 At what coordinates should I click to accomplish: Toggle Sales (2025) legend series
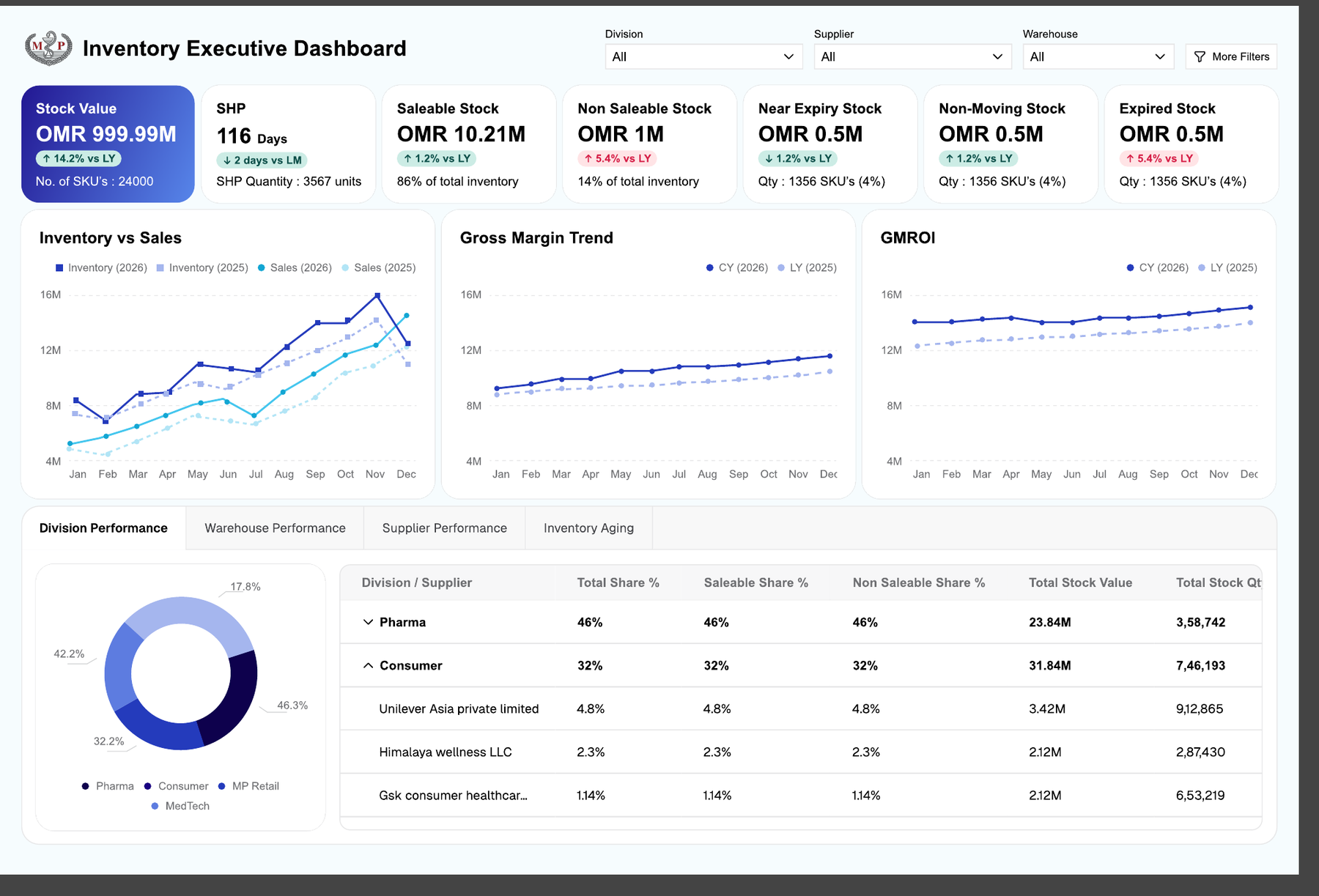click(x=379, y=268)
